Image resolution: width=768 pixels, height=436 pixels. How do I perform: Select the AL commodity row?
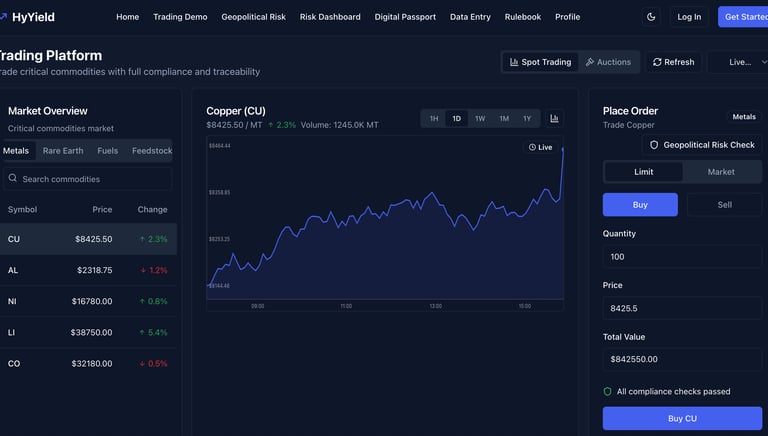[88, 270]
